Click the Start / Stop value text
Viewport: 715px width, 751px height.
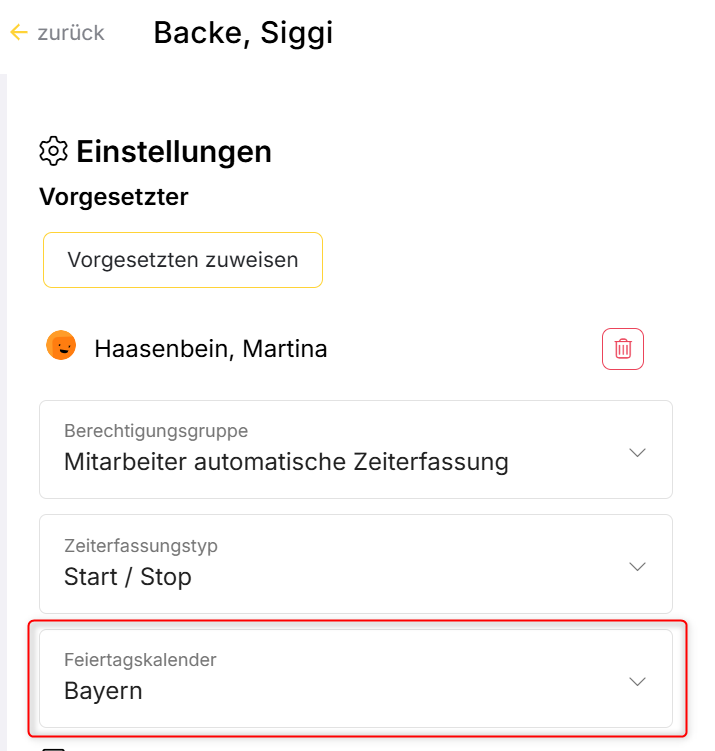tap(127, 577)
